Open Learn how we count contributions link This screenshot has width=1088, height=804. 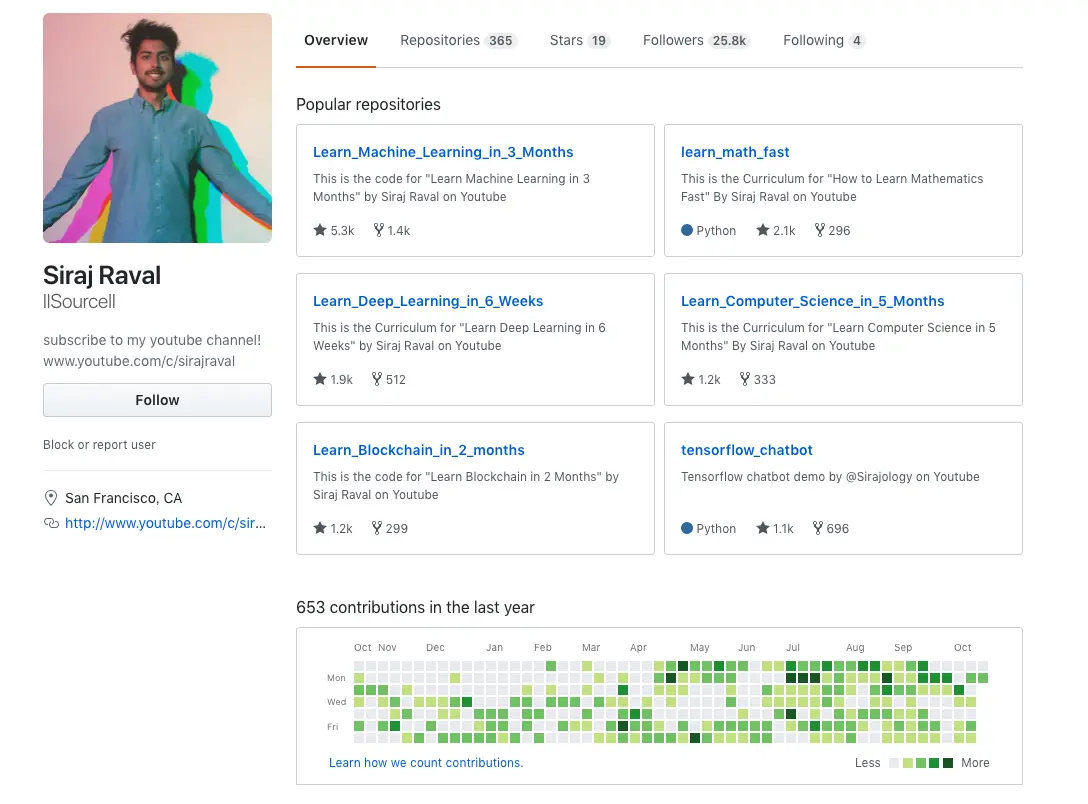(x=426, y=763)
